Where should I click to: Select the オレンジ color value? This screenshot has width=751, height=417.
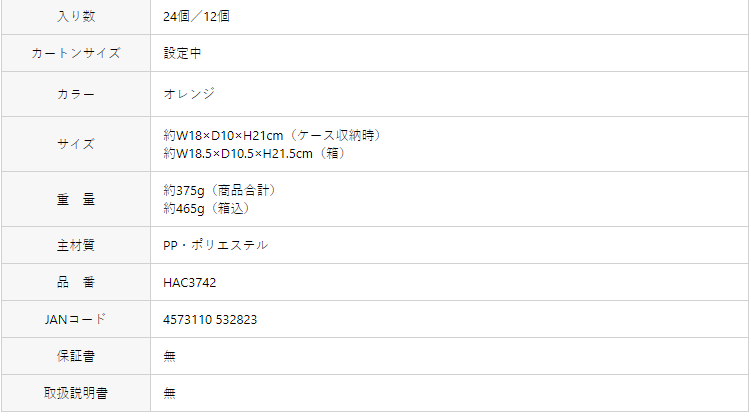pos(189,94)
